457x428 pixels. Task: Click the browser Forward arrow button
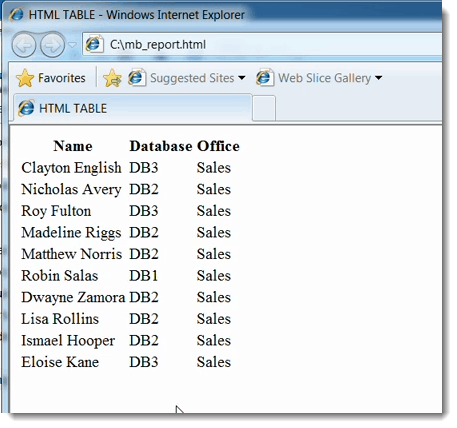tap(52, 45)
